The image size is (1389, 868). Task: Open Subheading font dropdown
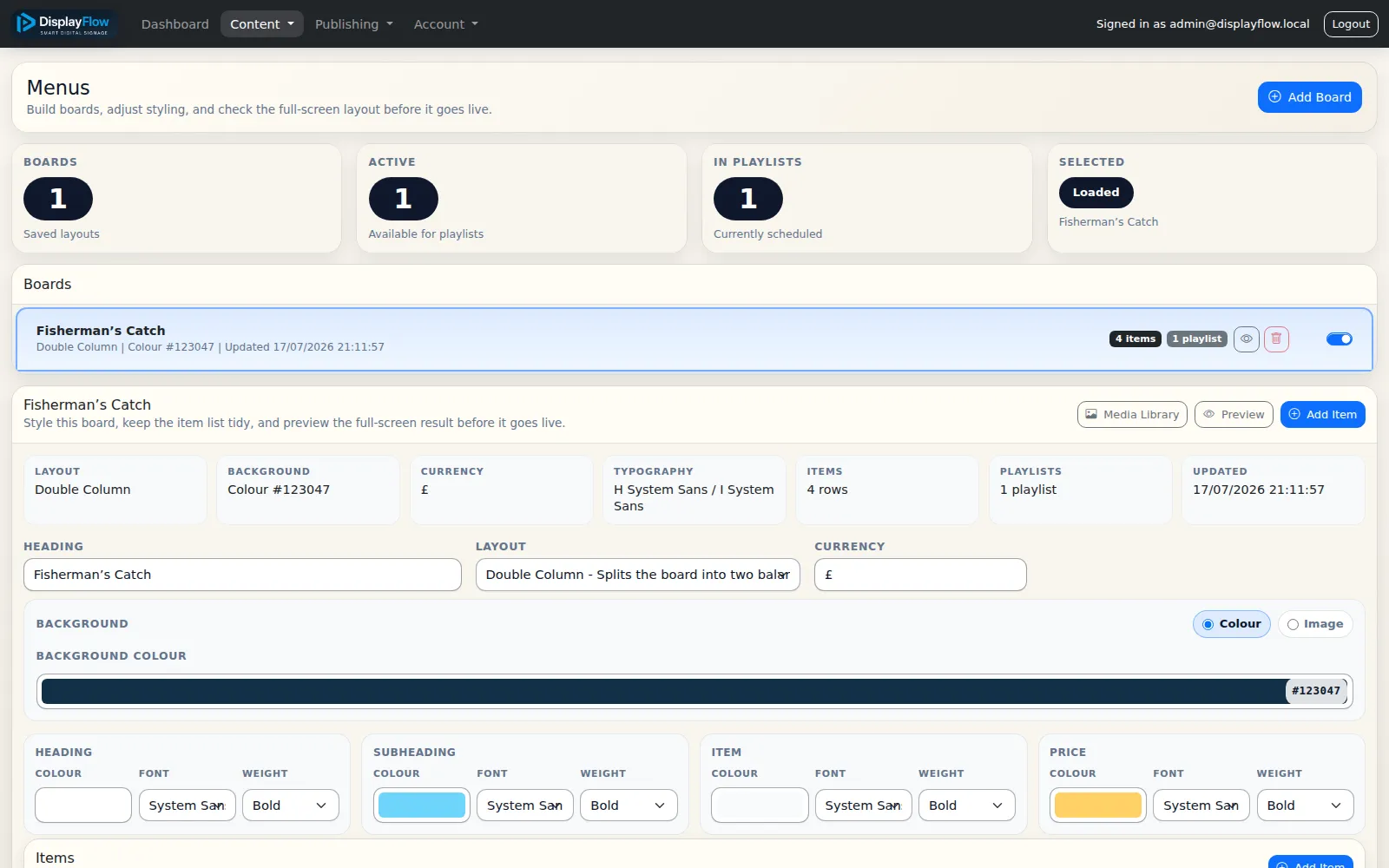pos(524,806)
